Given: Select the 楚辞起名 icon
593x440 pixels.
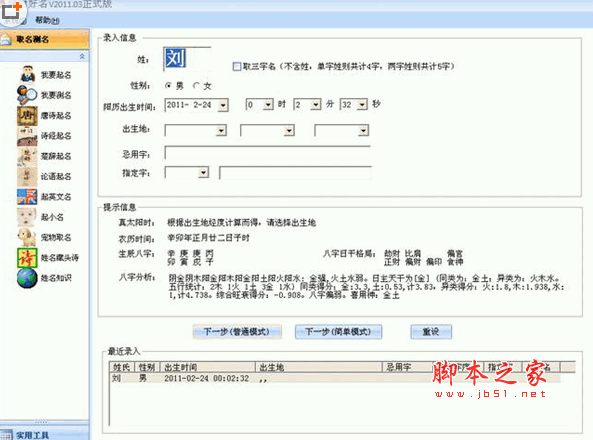Looking at the screenshot, I should click(x=27, y=156).
